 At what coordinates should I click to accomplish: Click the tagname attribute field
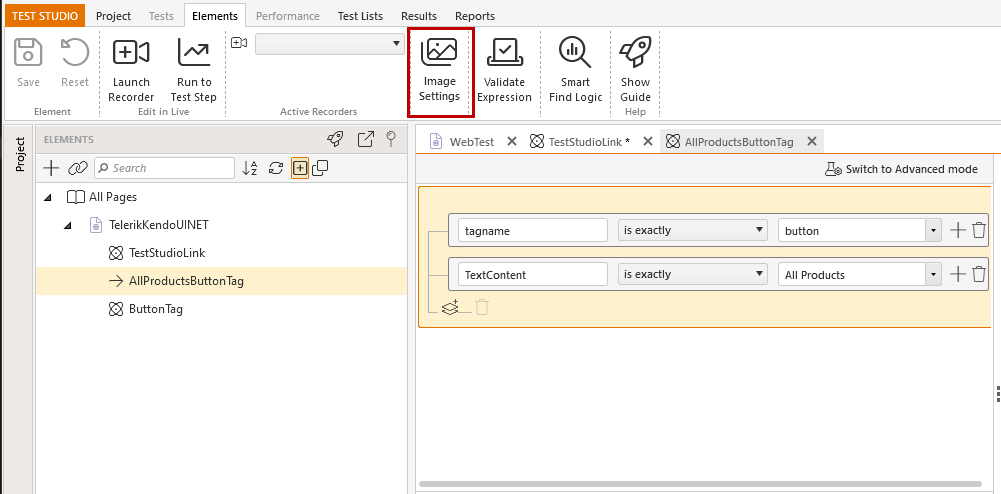pos(533,230)
